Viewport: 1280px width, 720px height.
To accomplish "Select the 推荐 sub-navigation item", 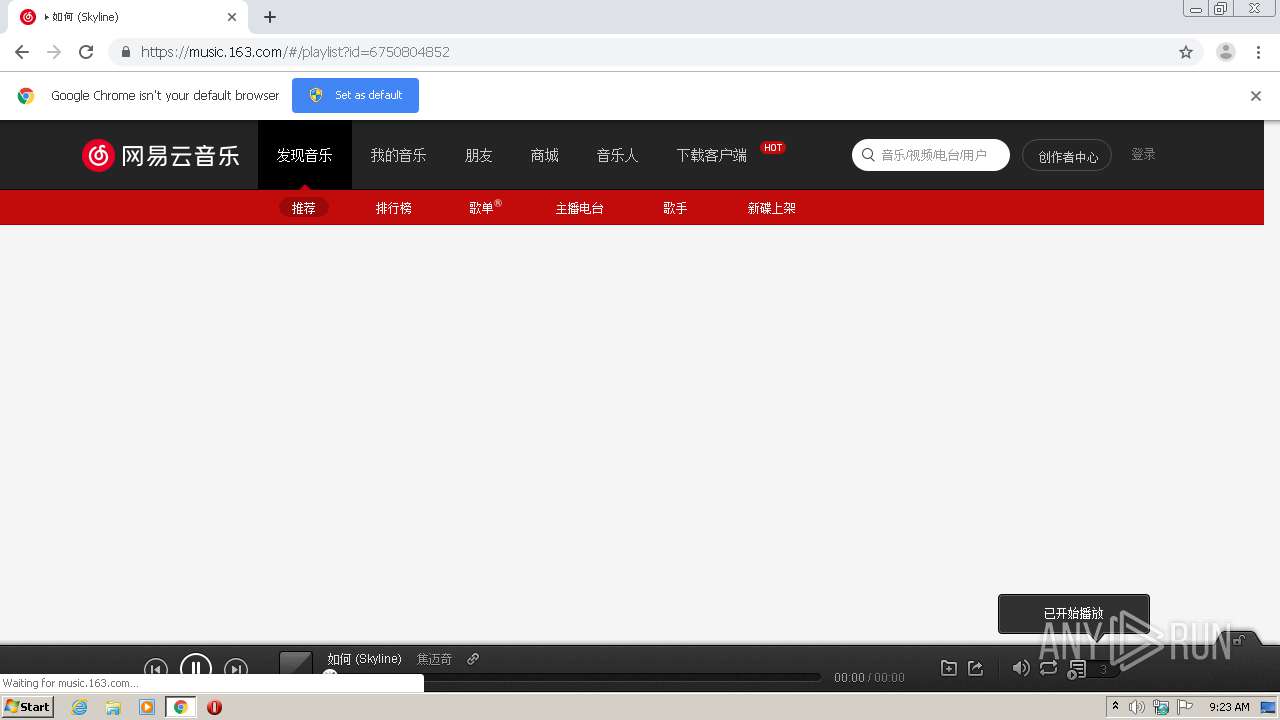I will tap(304, 208).
